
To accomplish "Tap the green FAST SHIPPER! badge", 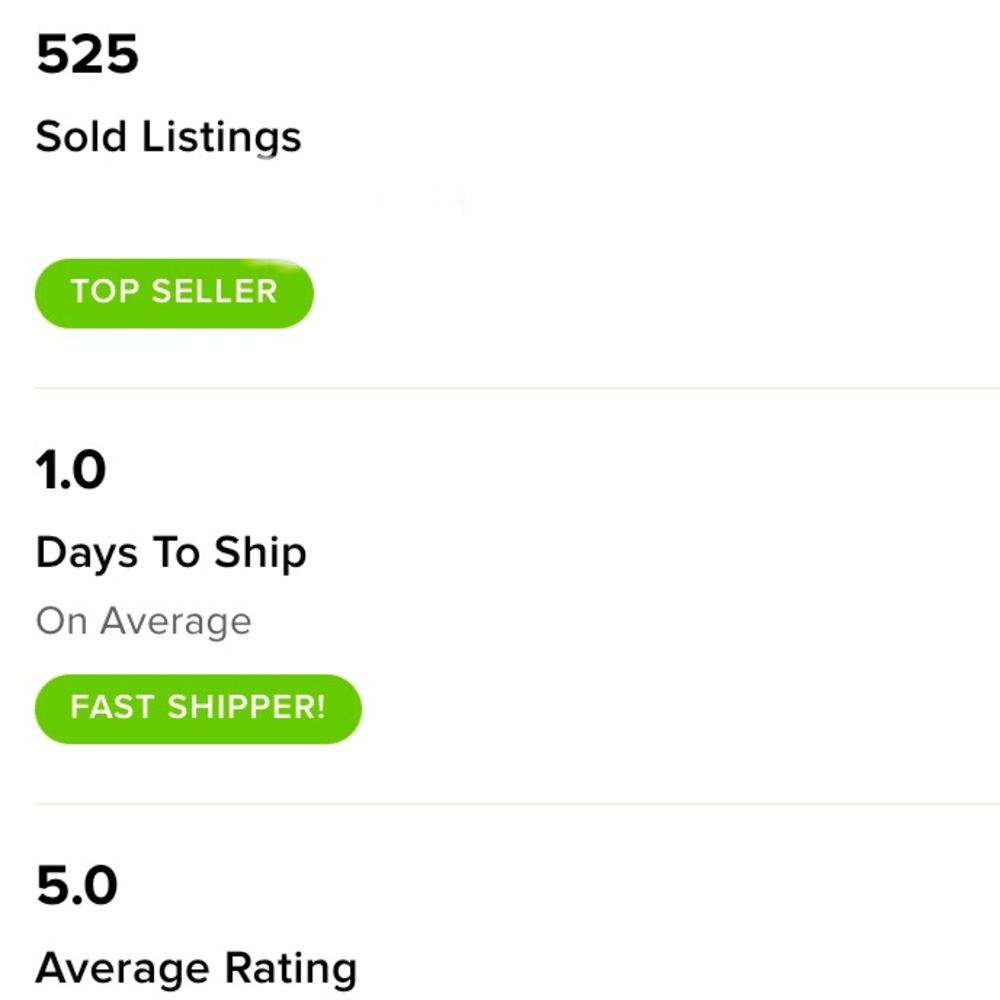I will [198, 709].
